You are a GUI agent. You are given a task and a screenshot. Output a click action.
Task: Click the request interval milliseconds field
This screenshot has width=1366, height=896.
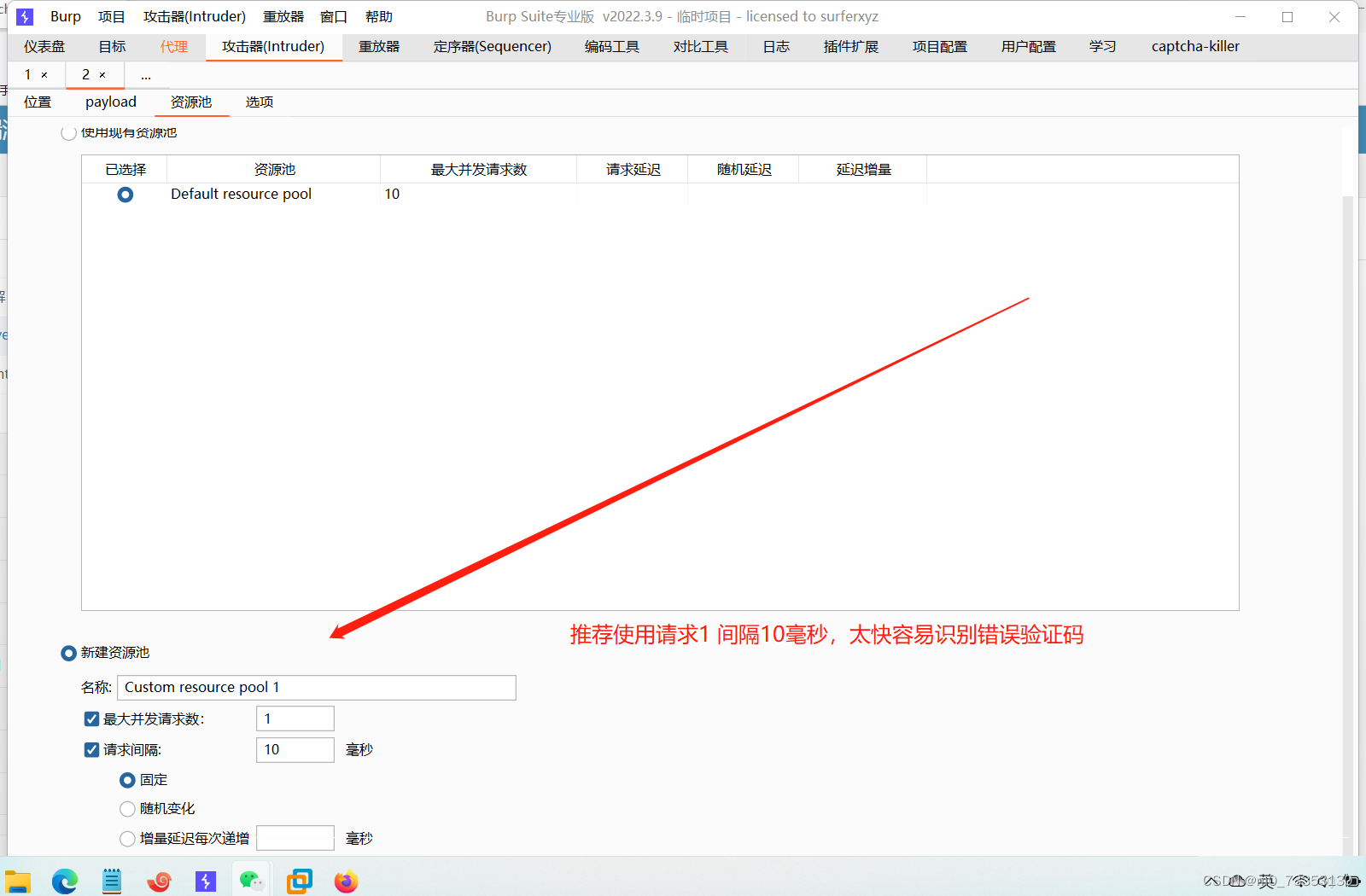tap(295, 750)
